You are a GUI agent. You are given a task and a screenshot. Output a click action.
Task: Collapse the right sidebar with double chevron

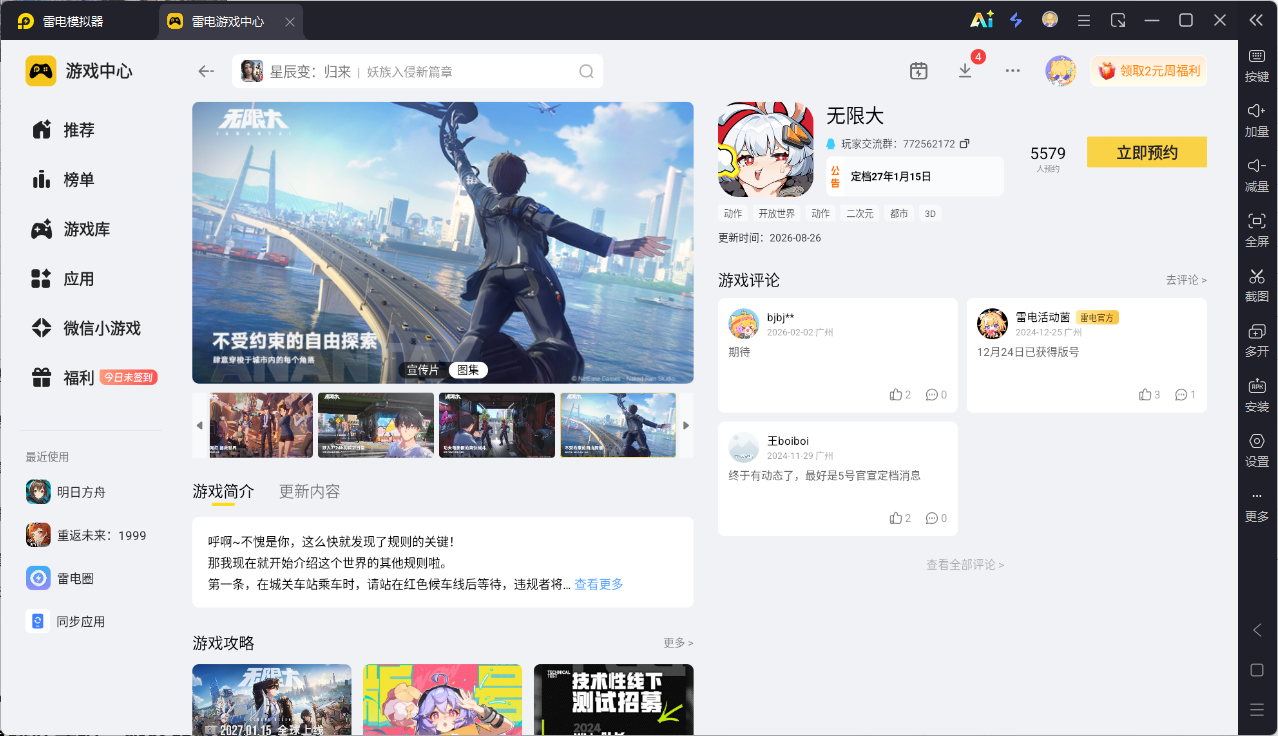1256,20
